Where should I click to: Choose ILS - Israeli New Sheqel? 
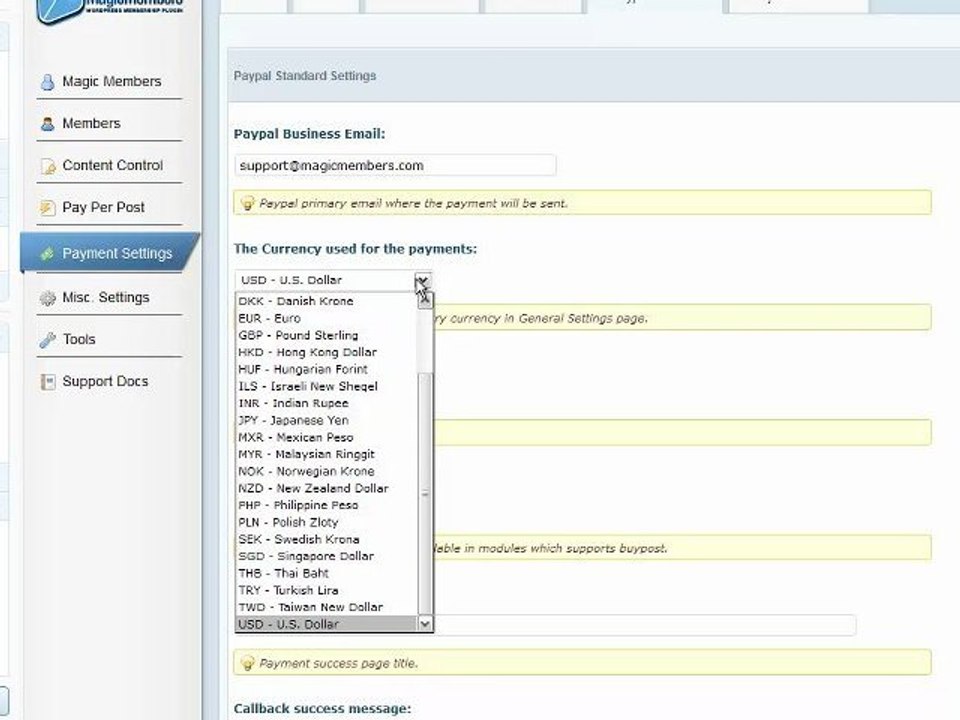click(326, 386)
